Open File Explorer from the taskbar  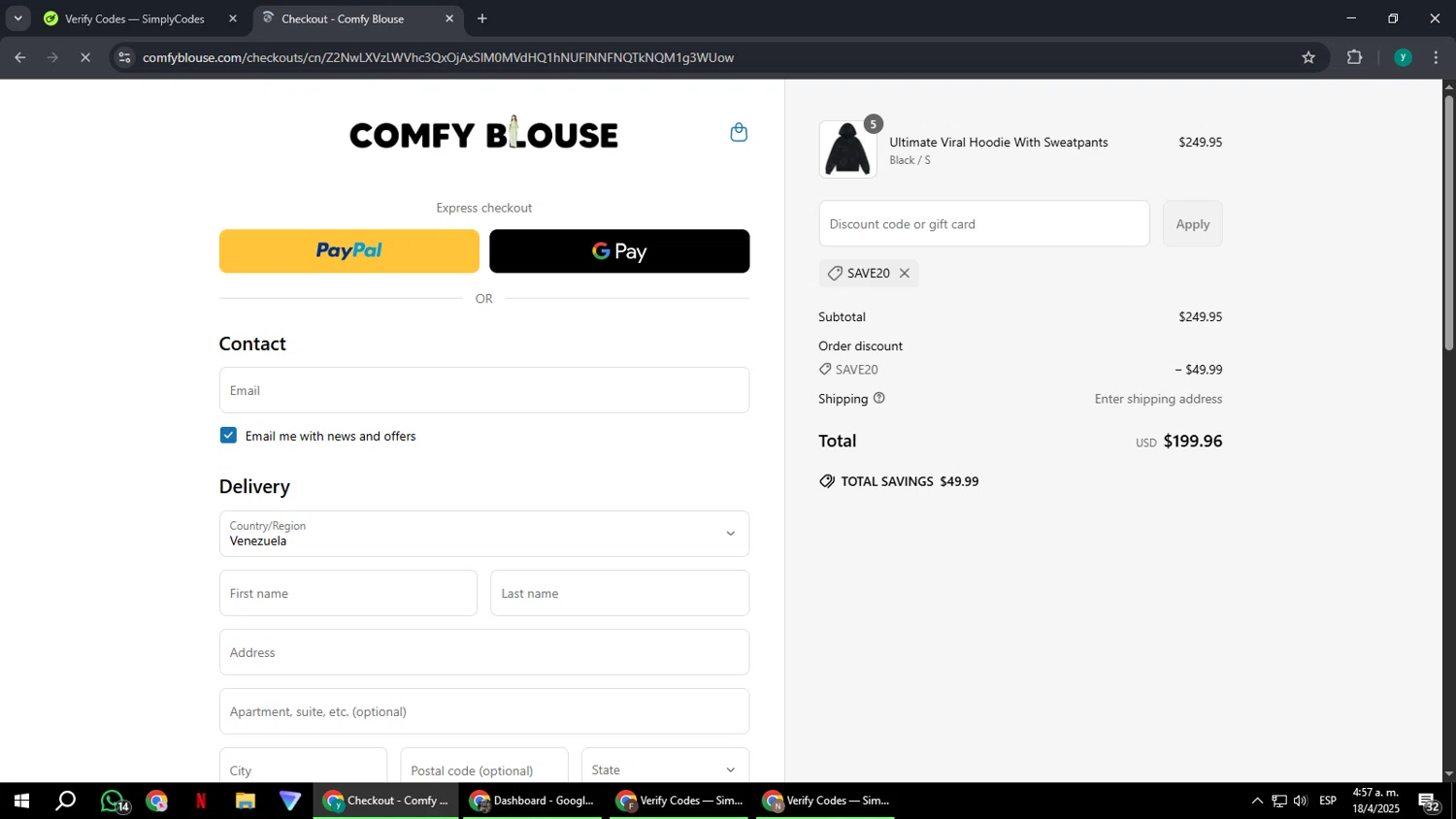click(x=245, y=801)
